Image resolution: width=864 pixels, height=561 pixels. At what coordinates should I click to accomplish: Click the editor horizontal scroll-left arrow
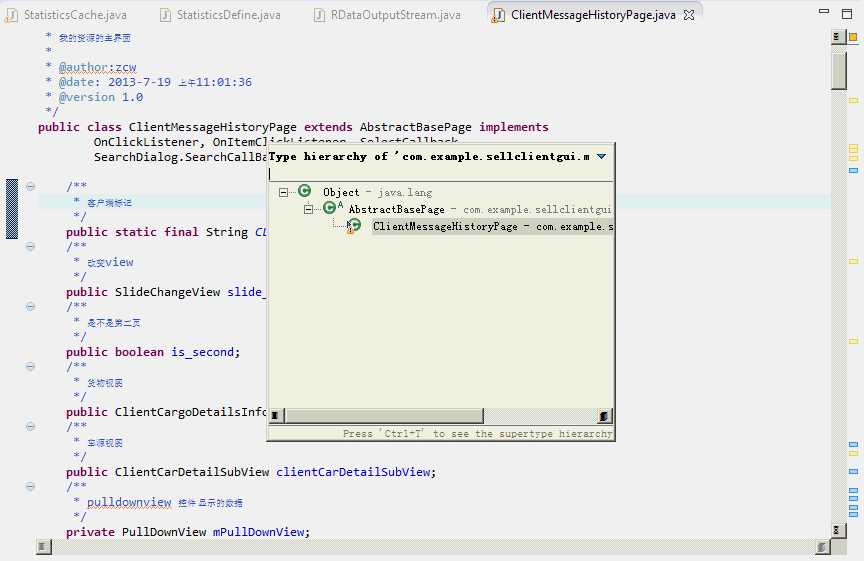pyautogui.click(x=44, y=547)
